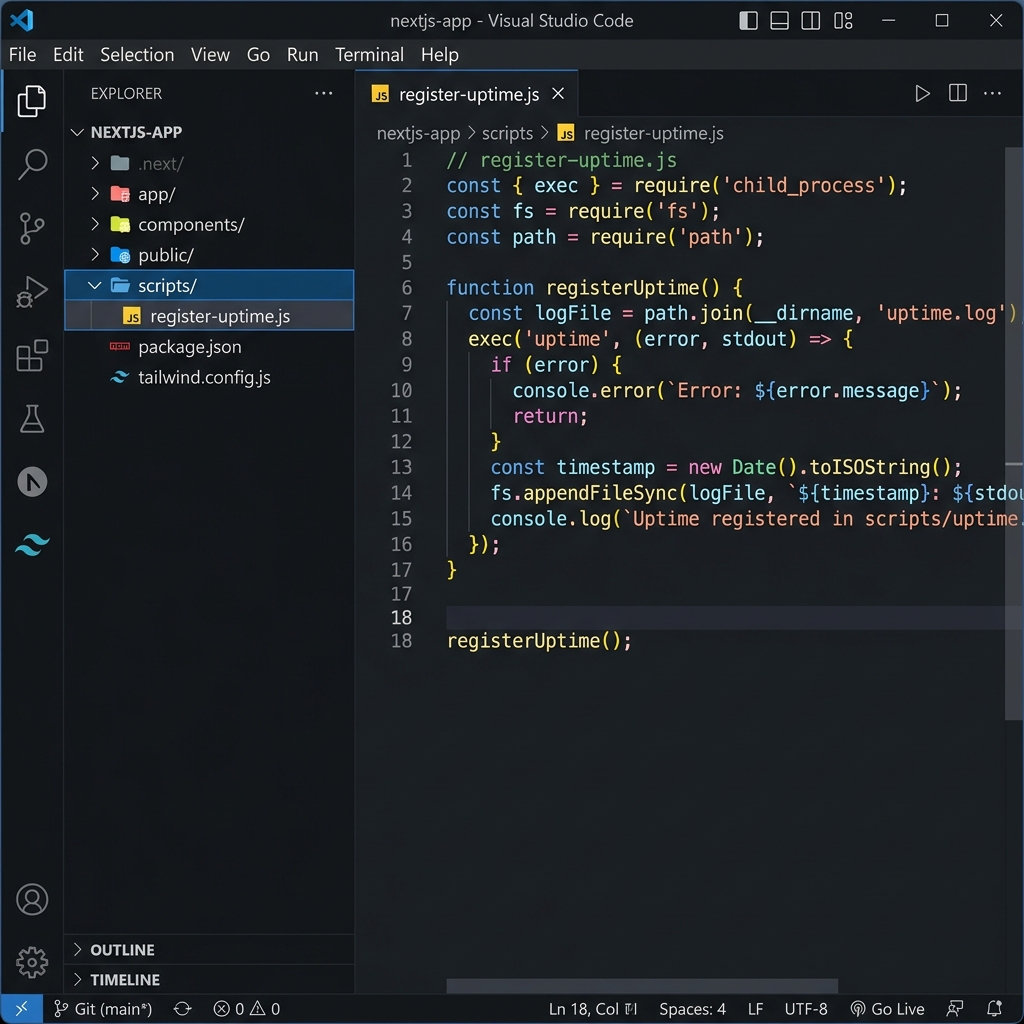Open the Tailwind CSS extension view
The width and height of the screenshot is (1024, 1024).
[31, 545]
